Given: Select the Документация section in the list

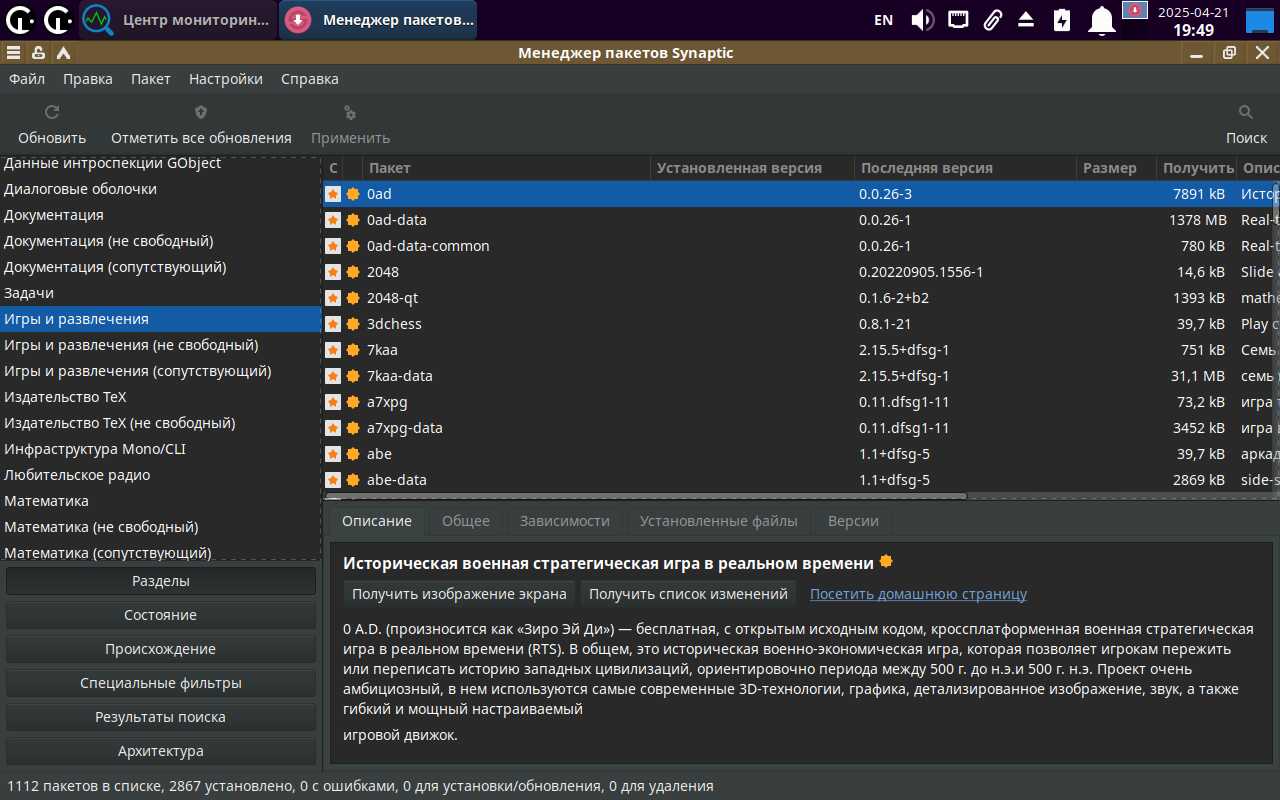Looking at the screenshot, I should coord(160,215).
